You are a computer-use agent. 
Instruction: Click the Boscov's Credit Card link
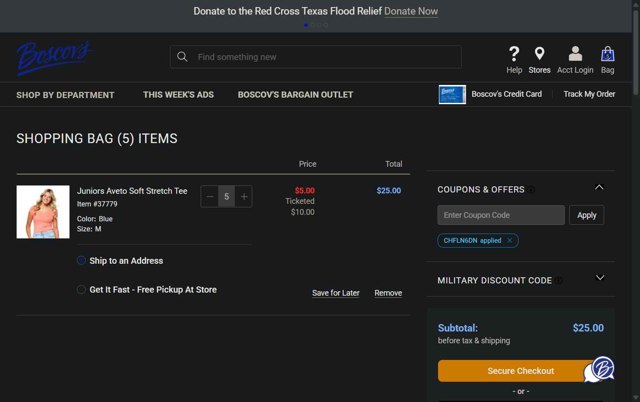(x=507, y=94)
